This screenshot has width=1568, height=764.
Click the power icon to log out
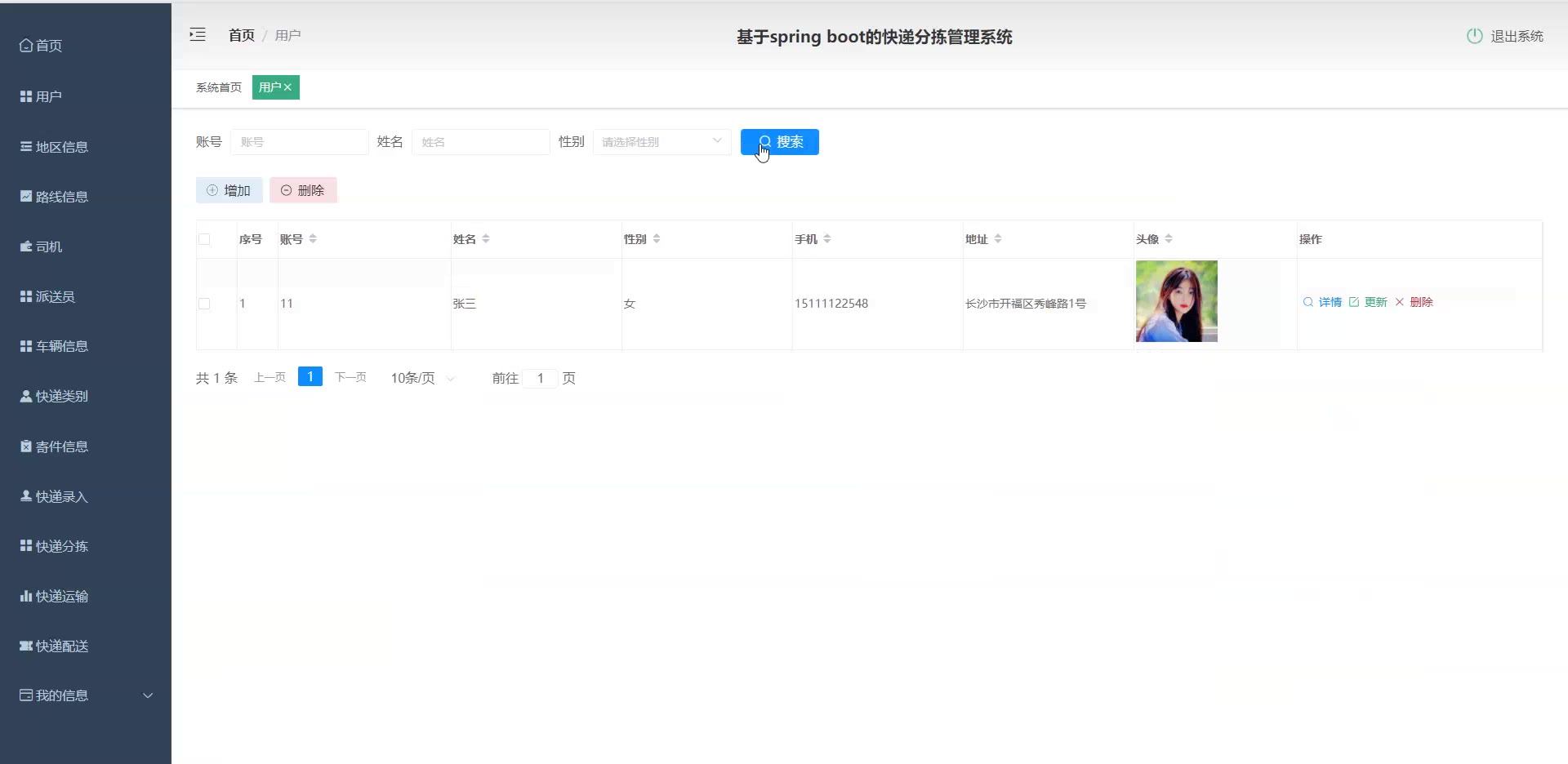(x=1474, y=36)
